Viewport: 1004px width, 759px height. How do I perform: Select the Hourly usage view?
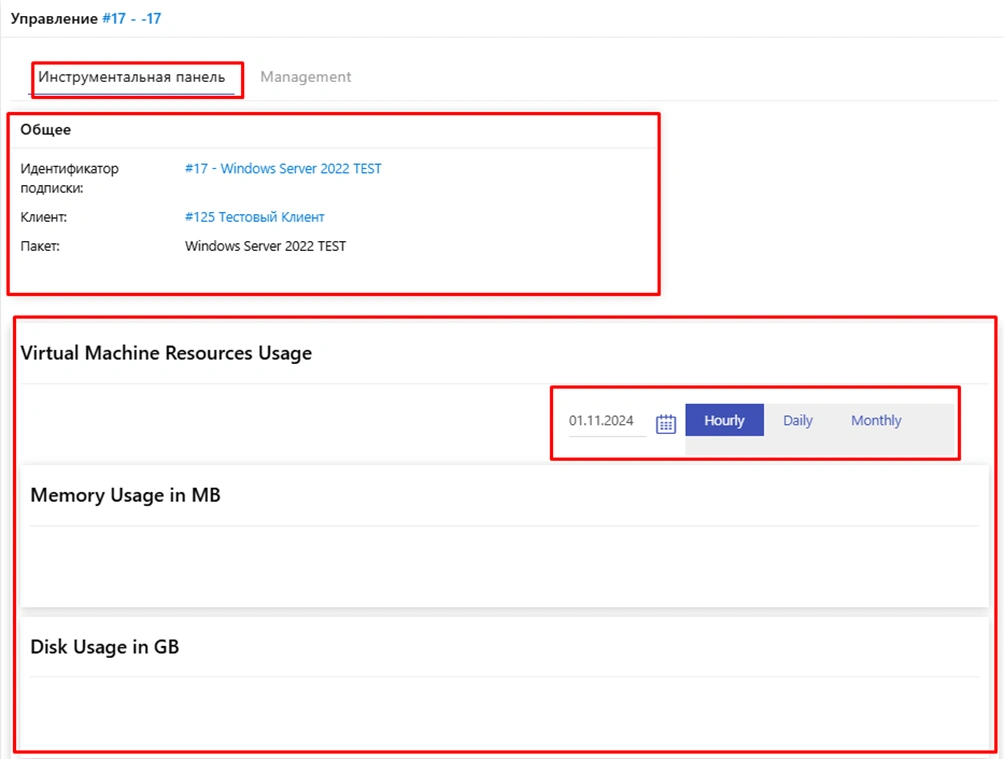[x=724, y=421]
